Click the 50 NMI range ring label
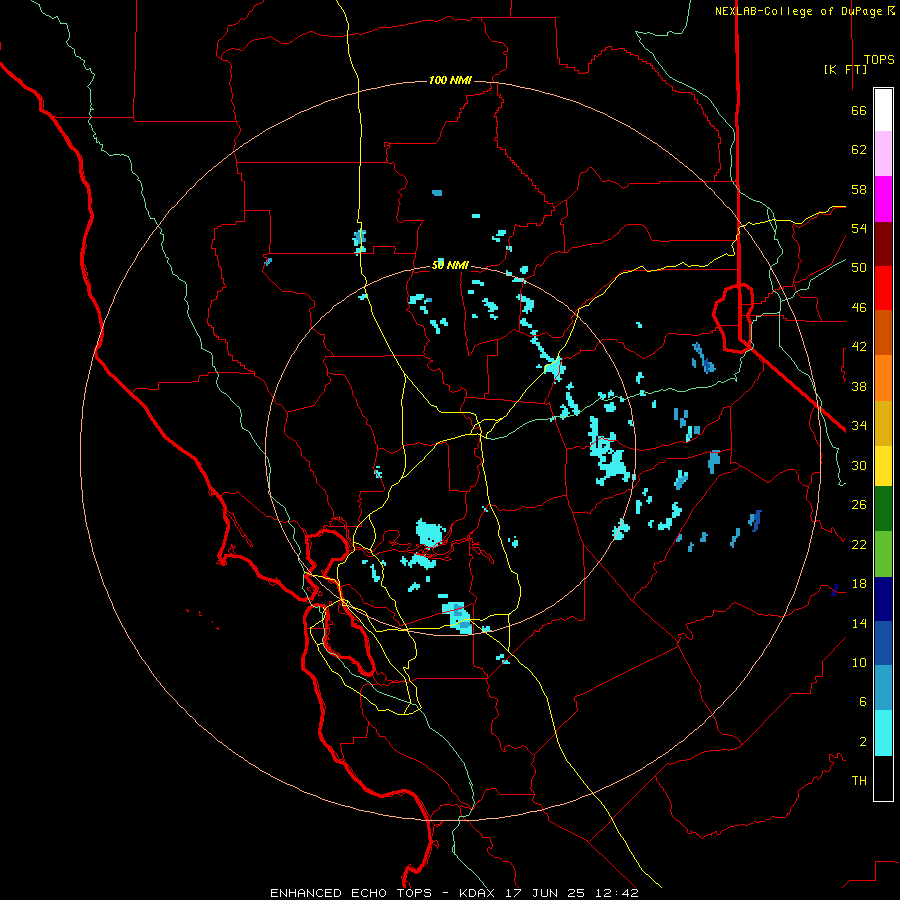 point(450,265)
